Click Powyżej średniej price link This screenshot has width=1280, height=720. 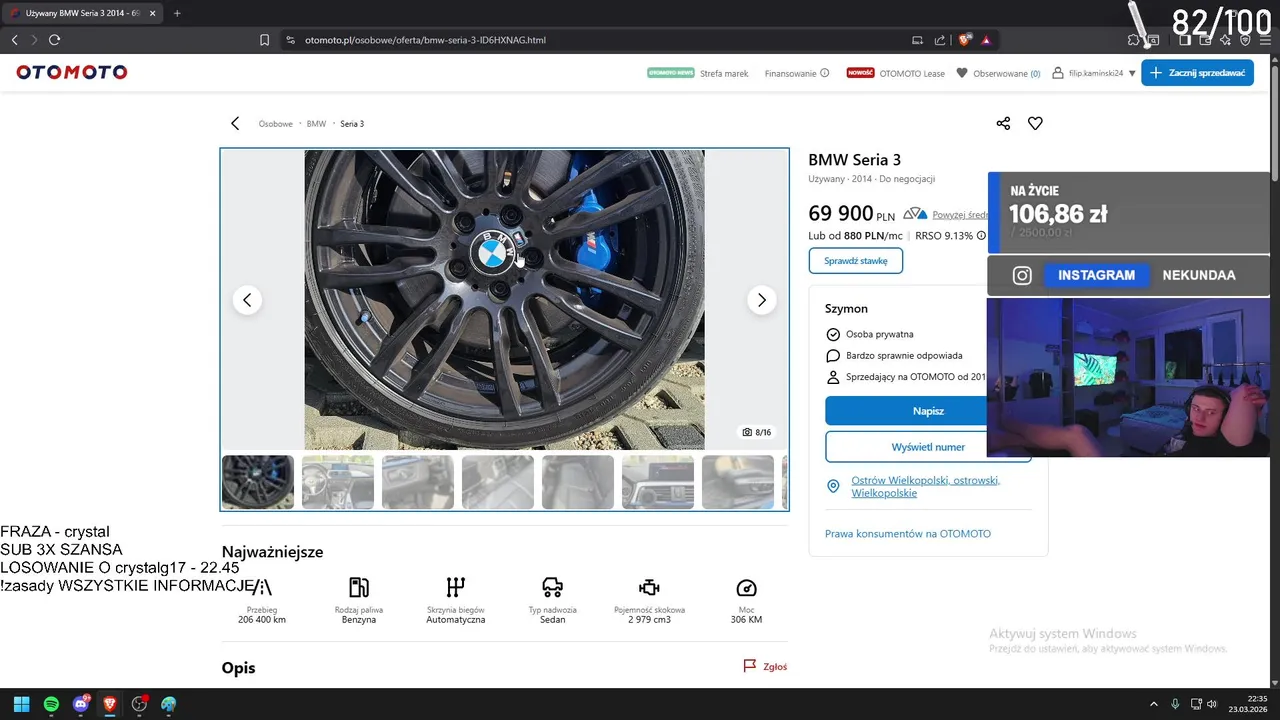point(960,215)
